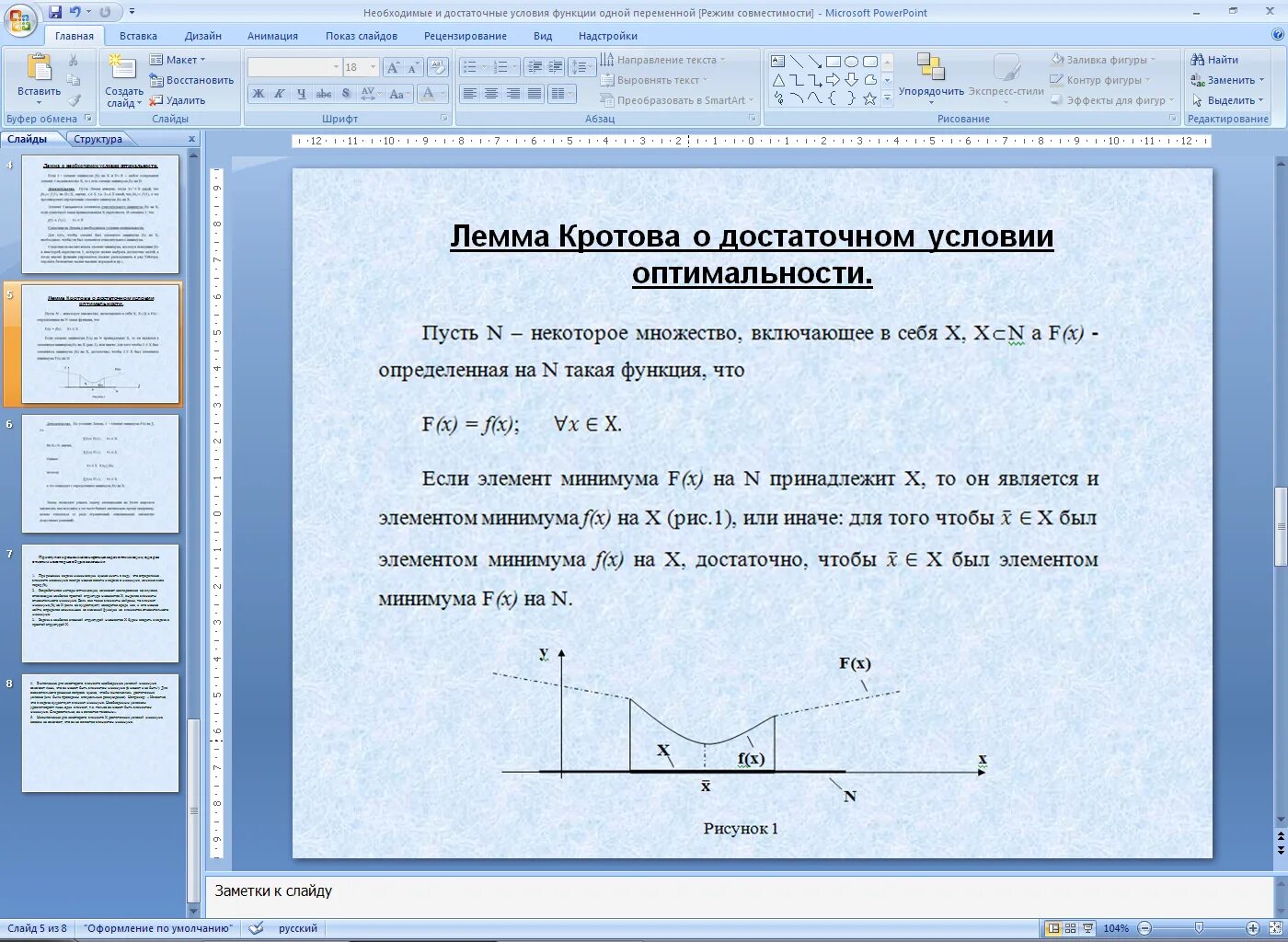This screenshot has width=1288, height=942.
Task: Click the Заметки к слайду notes area
Action: click(741, 894)
